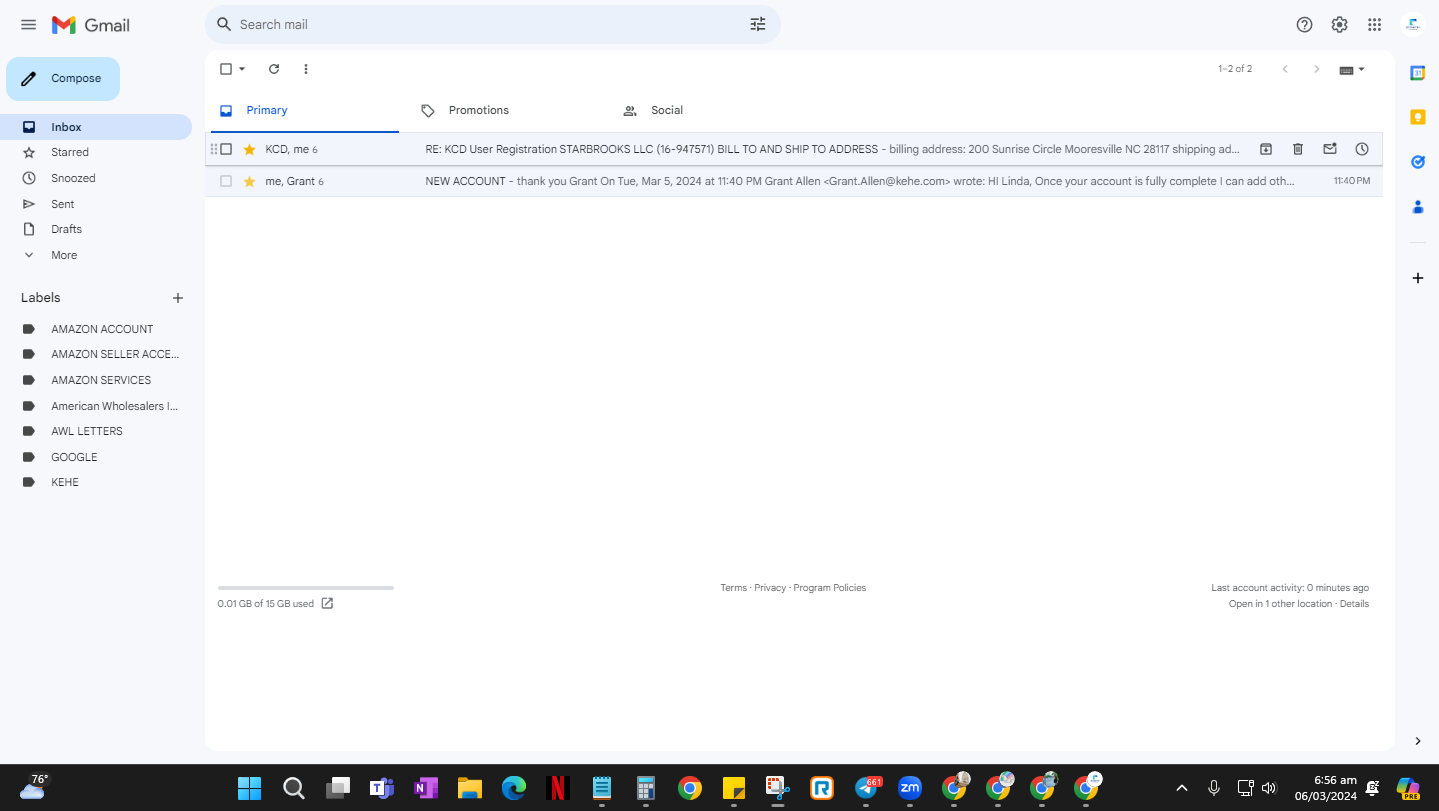
Task: Open search options filter icon
Action: (758, 24)
